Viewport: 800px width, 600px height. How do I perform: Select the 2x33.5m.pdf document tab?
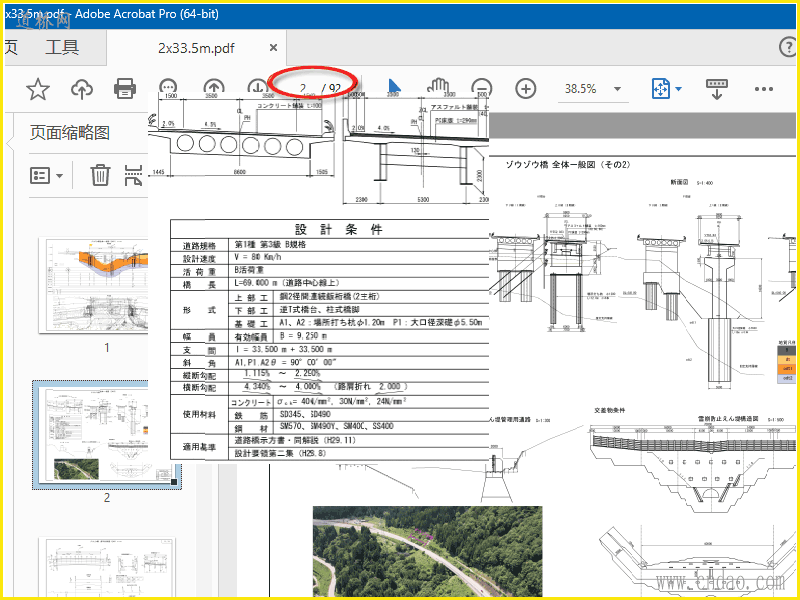196,48
